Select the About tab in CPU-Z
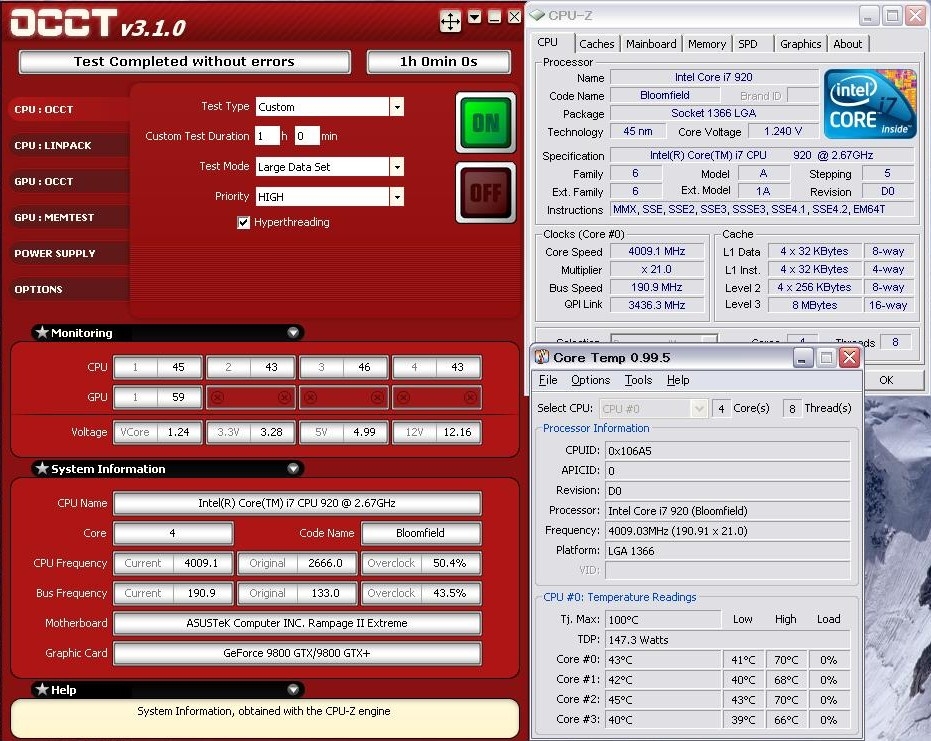This screenshot has height=741, width=931. tap(847, 44)
